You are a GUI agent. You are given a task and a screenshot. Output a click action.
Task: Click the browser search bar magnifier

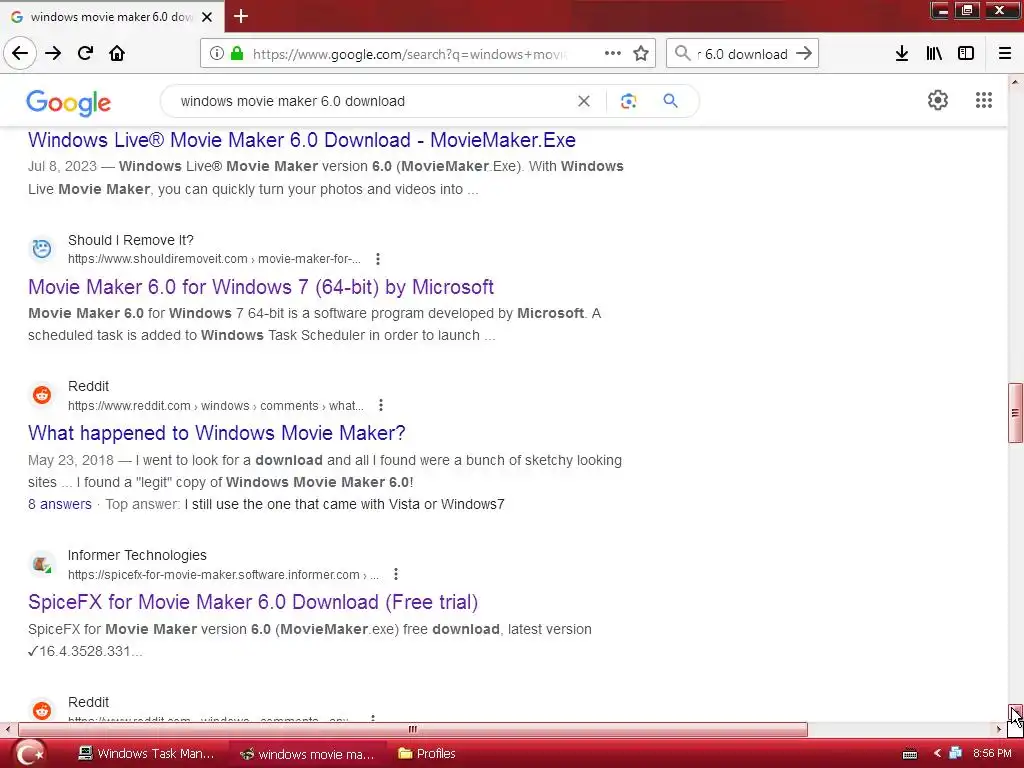682,54
